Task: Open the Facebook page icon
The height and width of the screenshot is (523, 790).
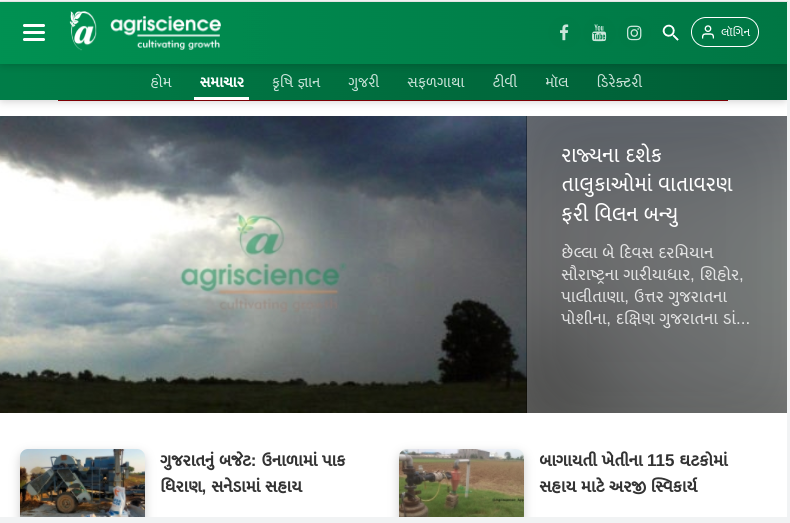Action: [x=564, y=32]
